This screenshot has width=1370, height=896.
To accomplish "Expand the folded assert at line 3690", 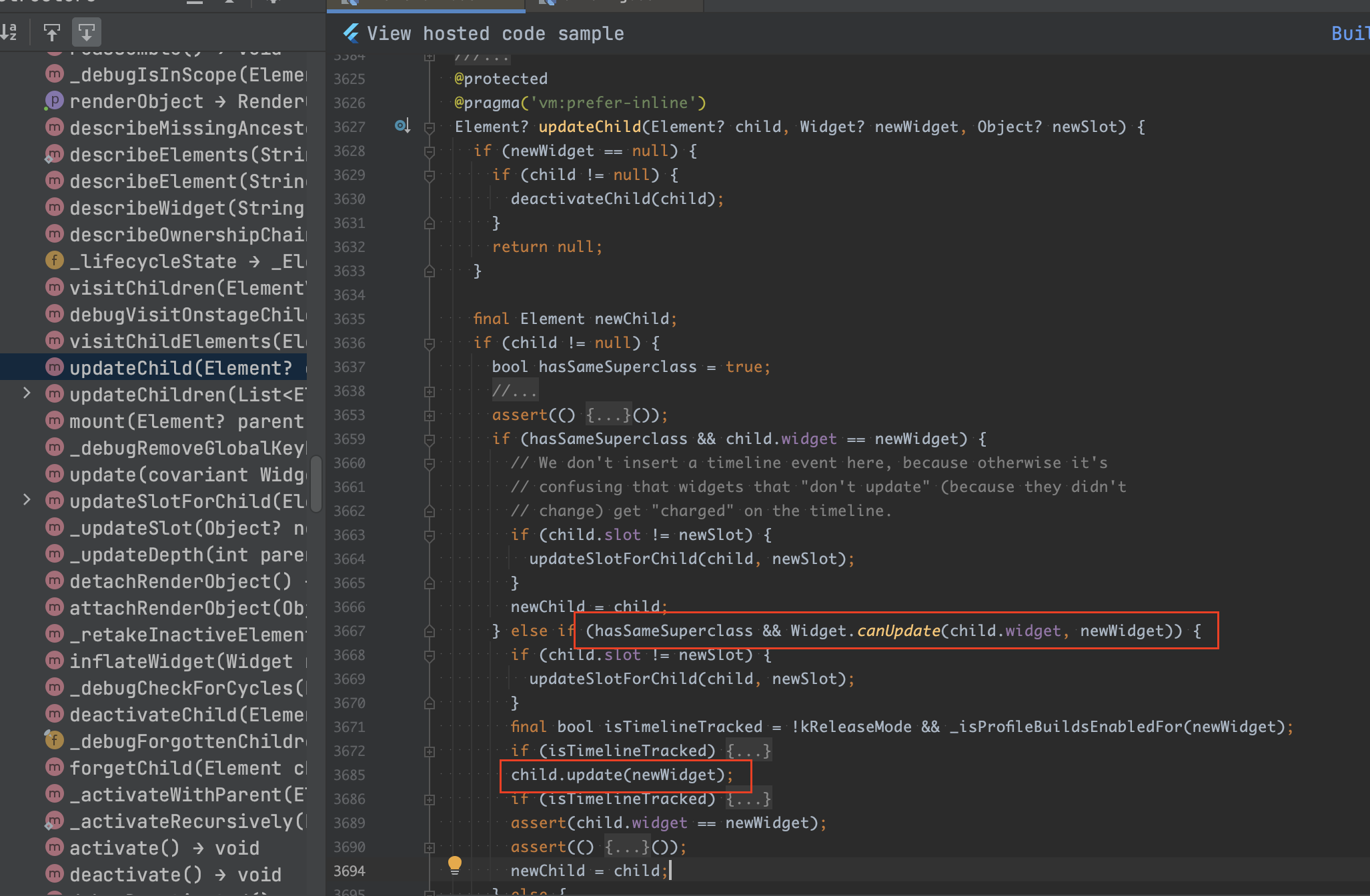I will click(x=430, y=847).
